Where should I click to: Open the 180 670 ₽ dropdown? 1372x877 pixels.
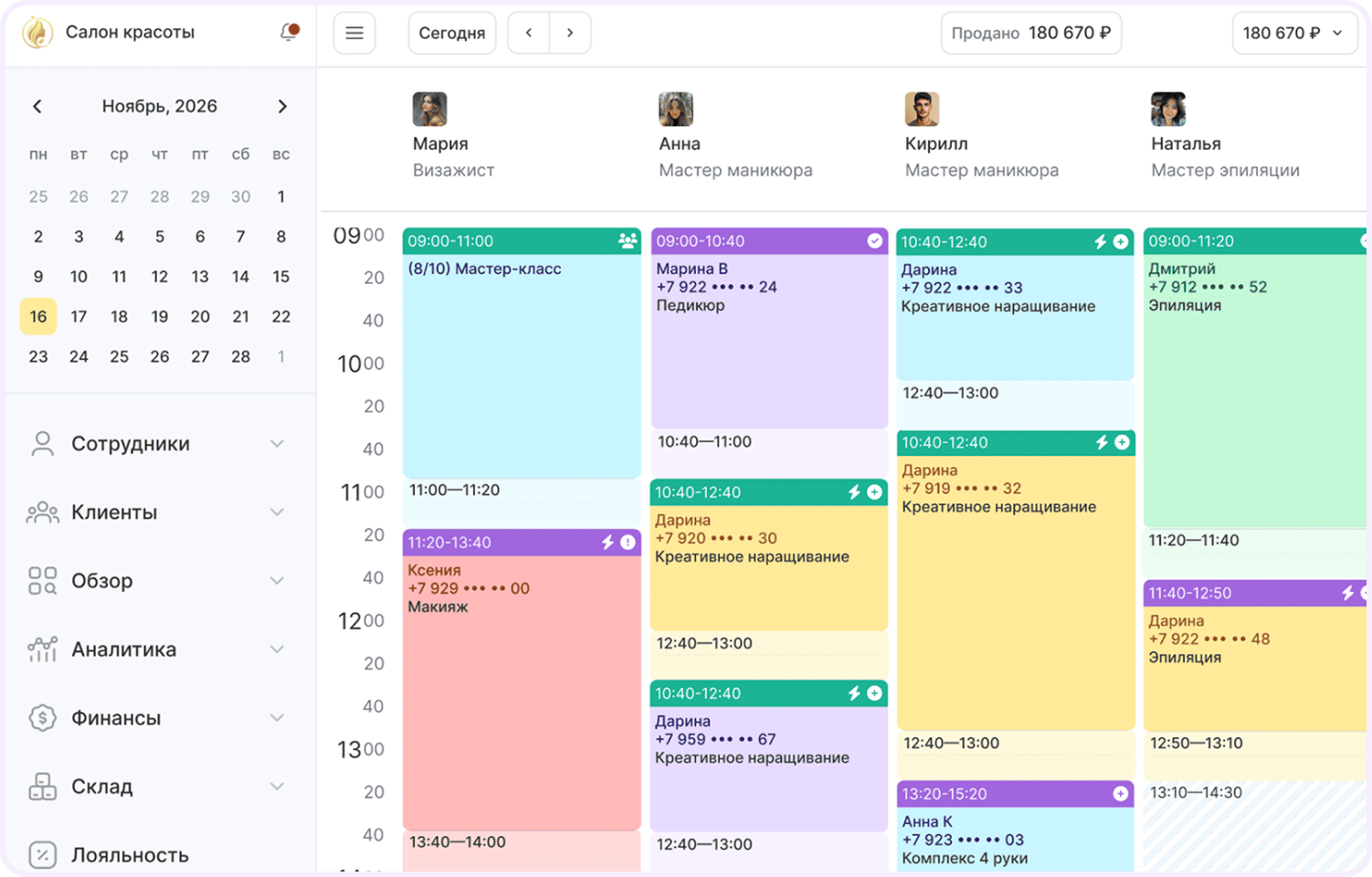point(1294,33)
